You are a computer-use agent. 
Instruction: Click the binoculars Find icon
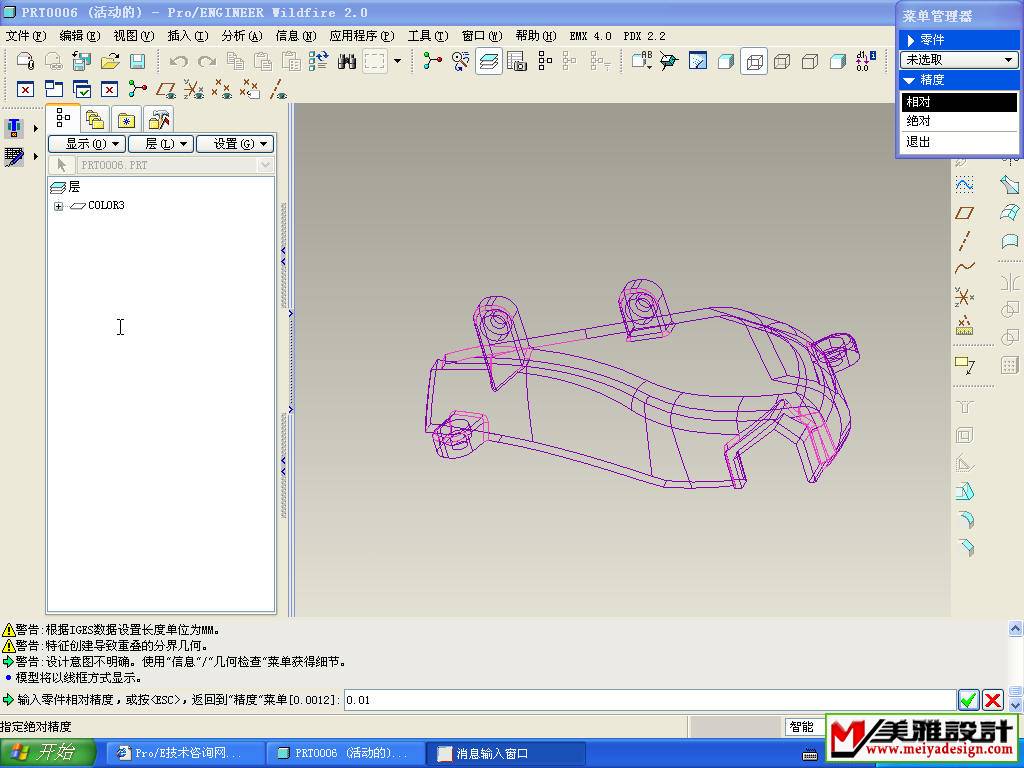pyautogui.click(x=347, y=62)
